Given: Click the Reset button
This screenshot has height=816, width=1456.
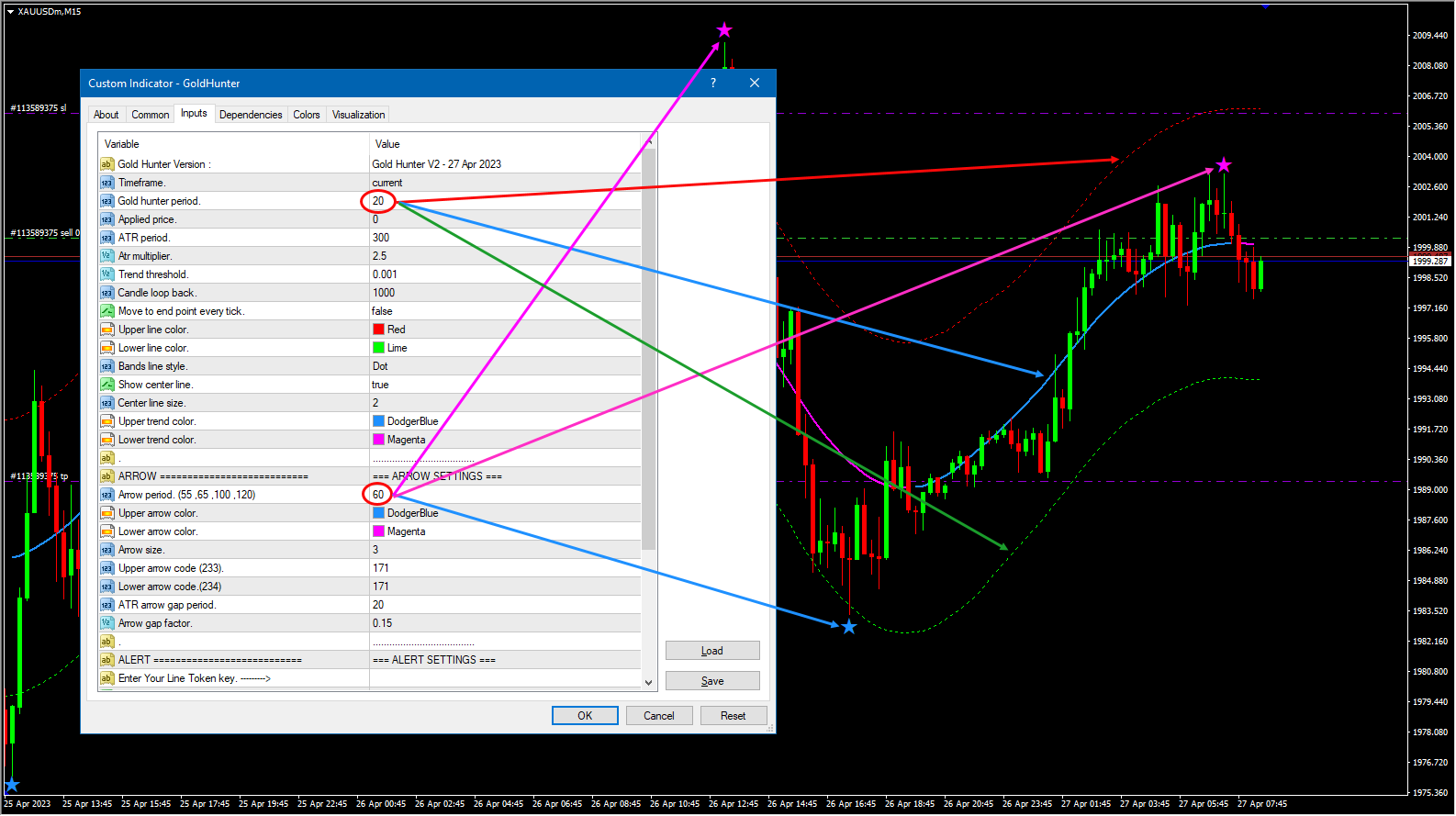Looking at the screenshot, I should coord(733,716).
